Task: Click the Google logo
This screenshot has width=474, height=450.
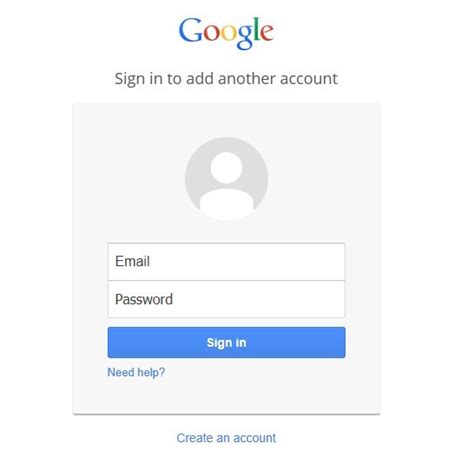Action: (x=226, y=33)
